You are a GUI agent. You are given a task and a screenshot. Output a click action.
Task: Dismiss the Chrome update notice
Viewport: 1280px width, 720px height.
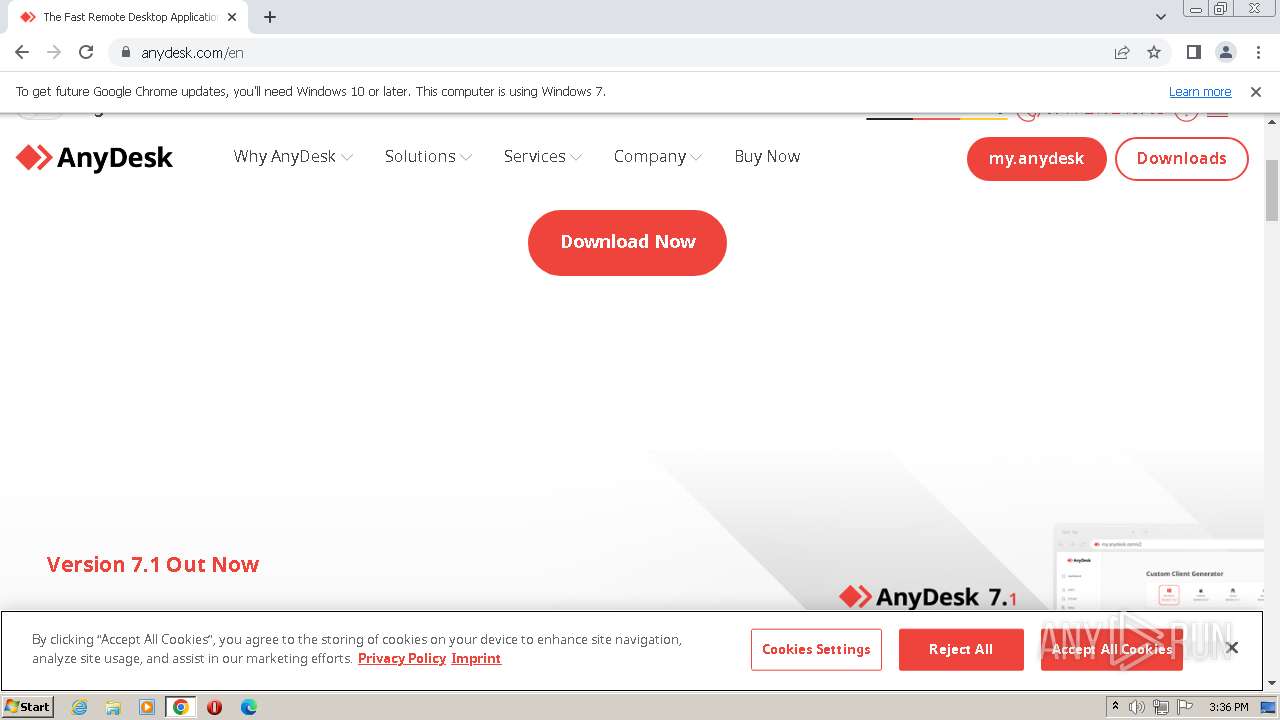click(x=1256, y=91)
